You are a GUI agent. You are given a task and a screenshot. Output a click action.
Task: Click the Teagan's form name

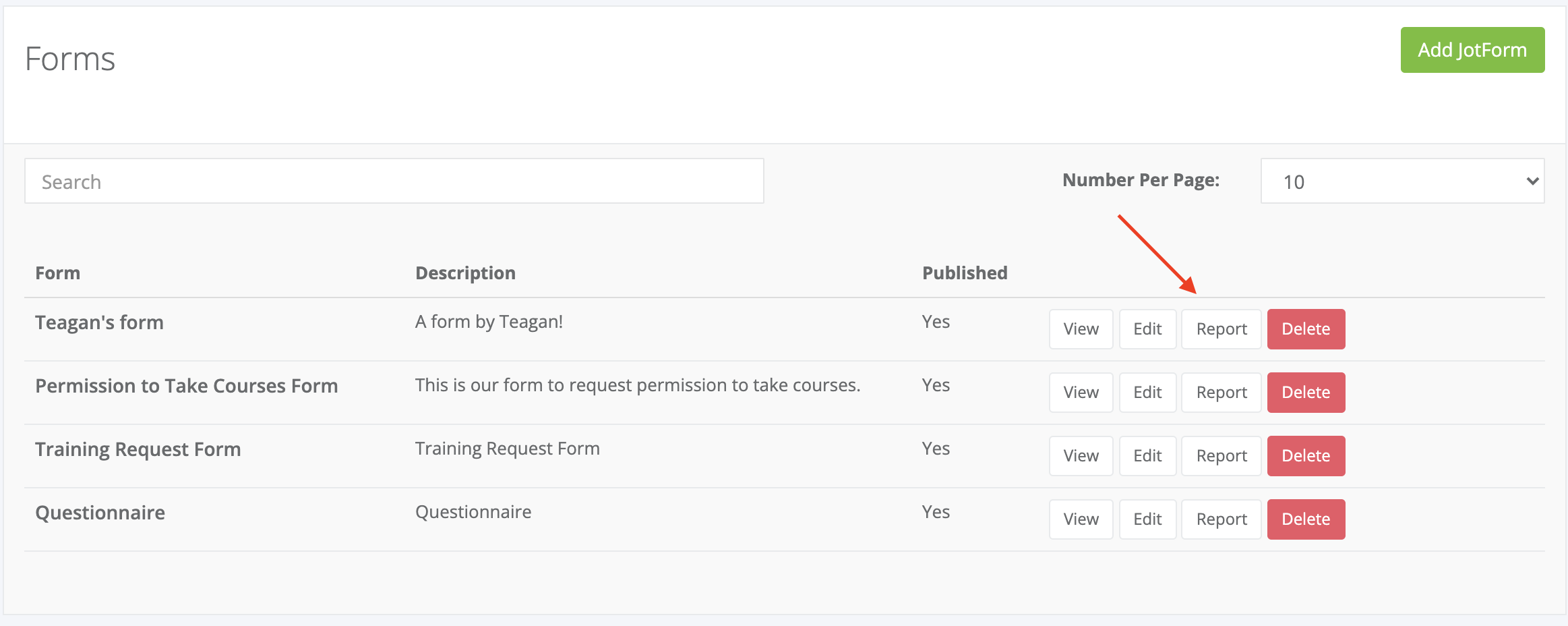coord(99,322)
